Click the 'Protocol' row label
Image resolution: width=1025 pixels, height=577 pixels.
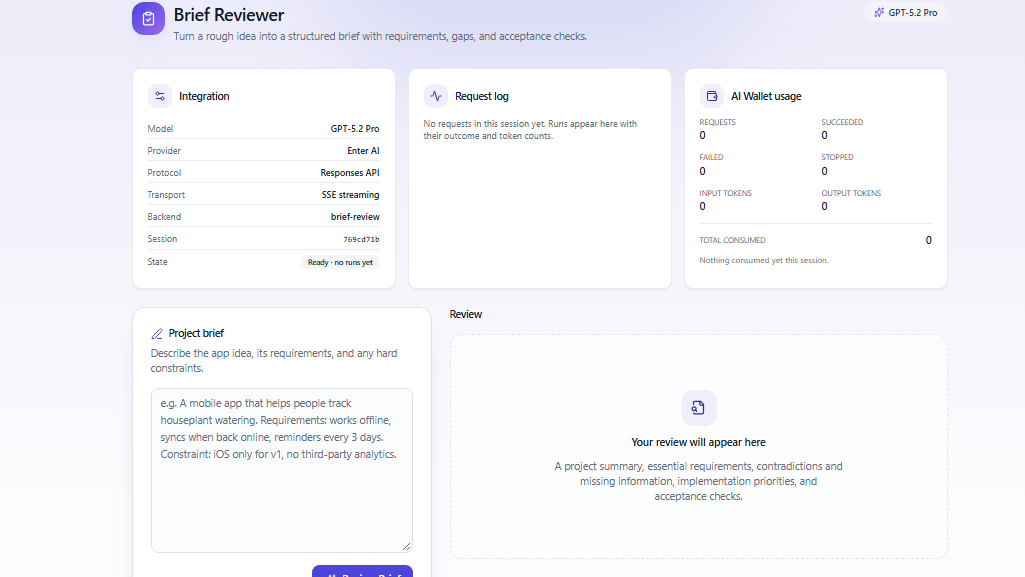point(164,173)
